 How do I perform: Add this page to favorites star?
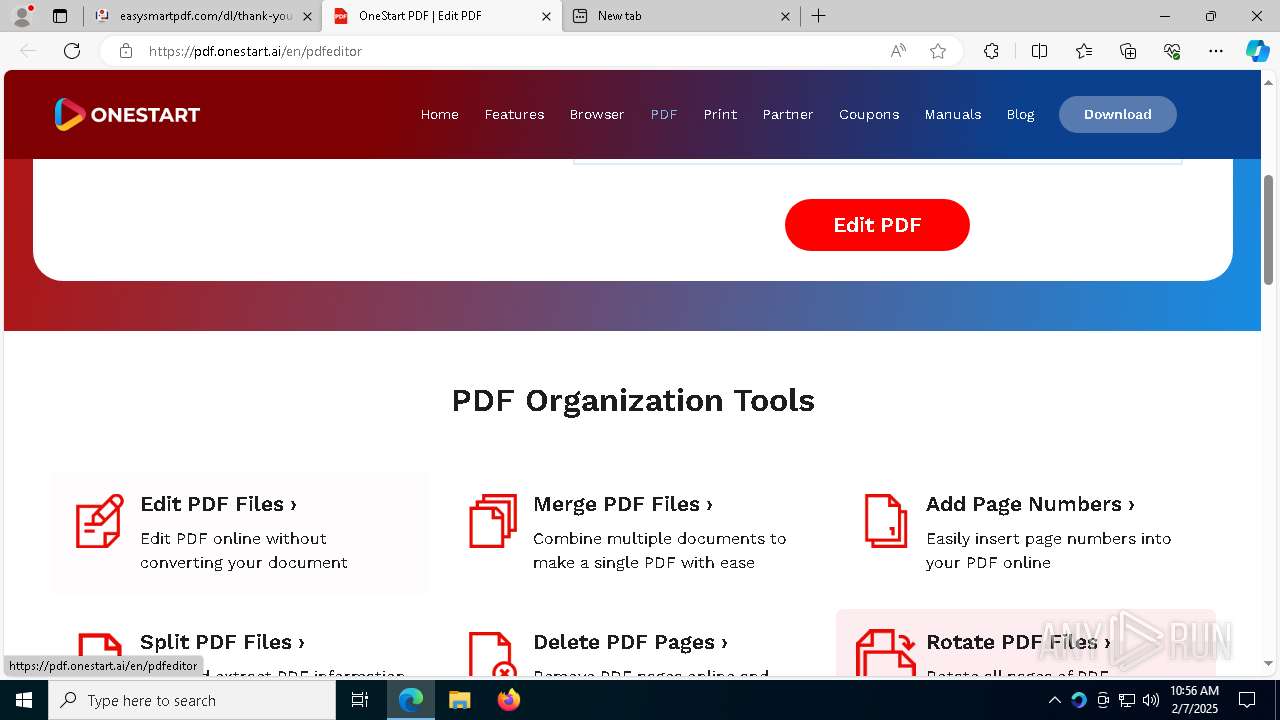click(x=938, y=51)
